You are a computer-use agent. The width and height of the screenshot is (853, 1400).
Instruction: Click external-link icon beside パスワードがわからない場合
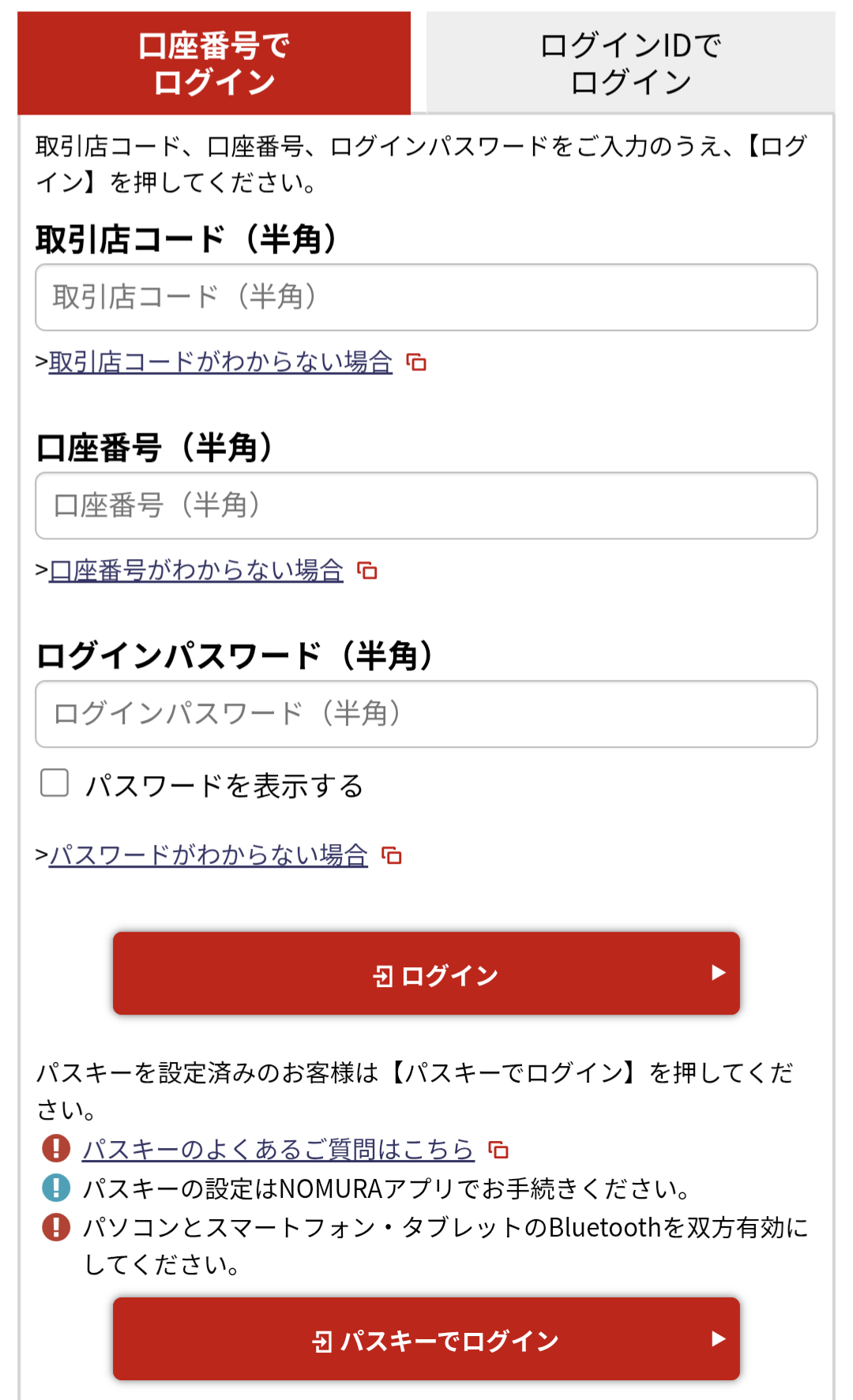click(392, 855)
